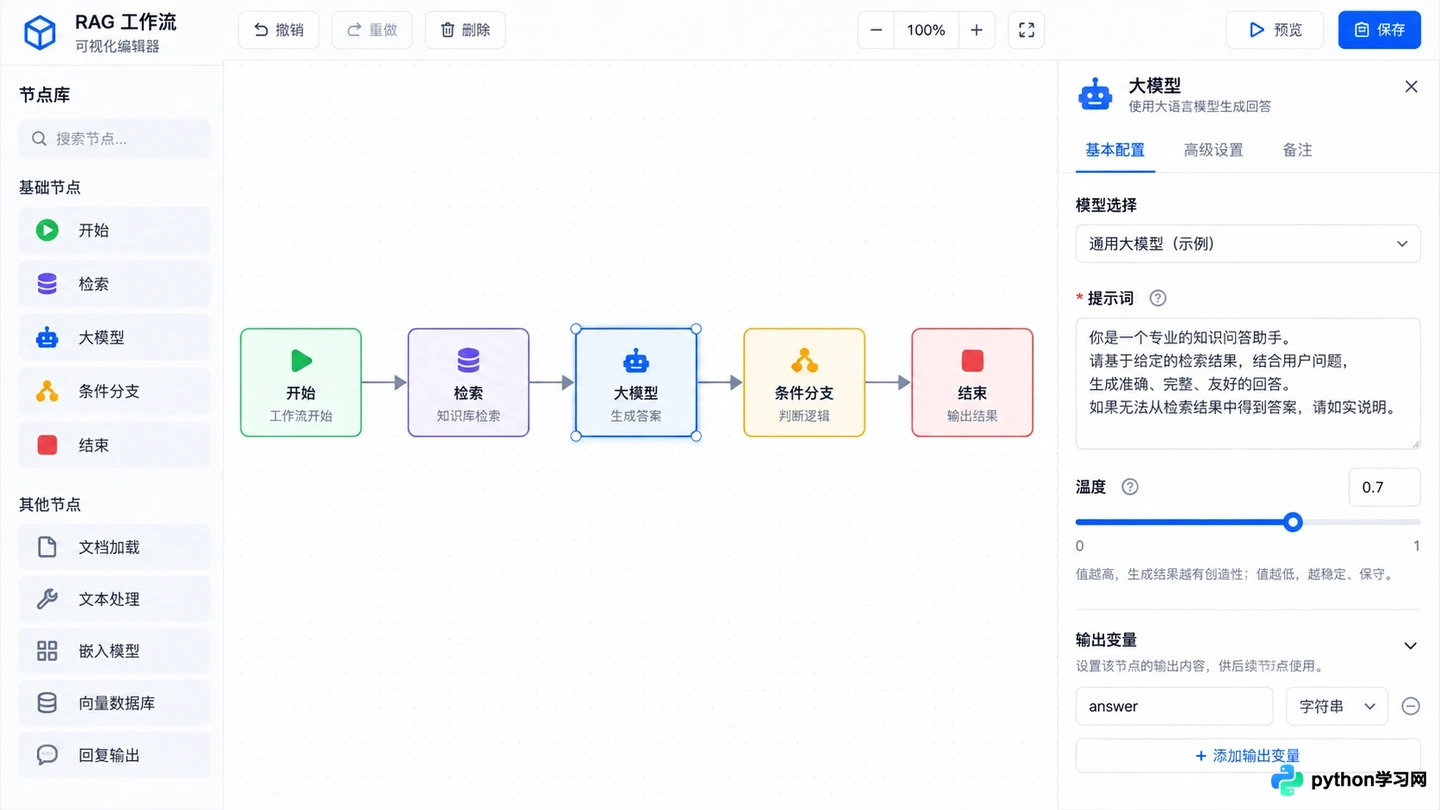The width and height of the screenshot is (1440, 810).
Task: Switch to the 备注 tab
Action: pos(1297,150)
